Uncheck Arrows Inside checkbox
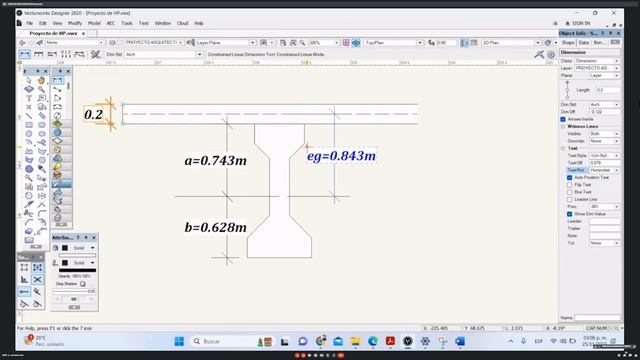Viewport: 640px width, 360px height. click(563, 119)
